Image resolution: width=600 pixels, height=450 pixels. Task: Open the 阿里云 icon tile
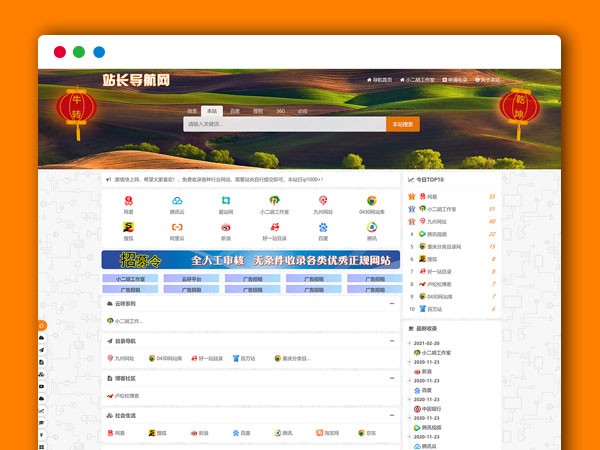[177, 228]
